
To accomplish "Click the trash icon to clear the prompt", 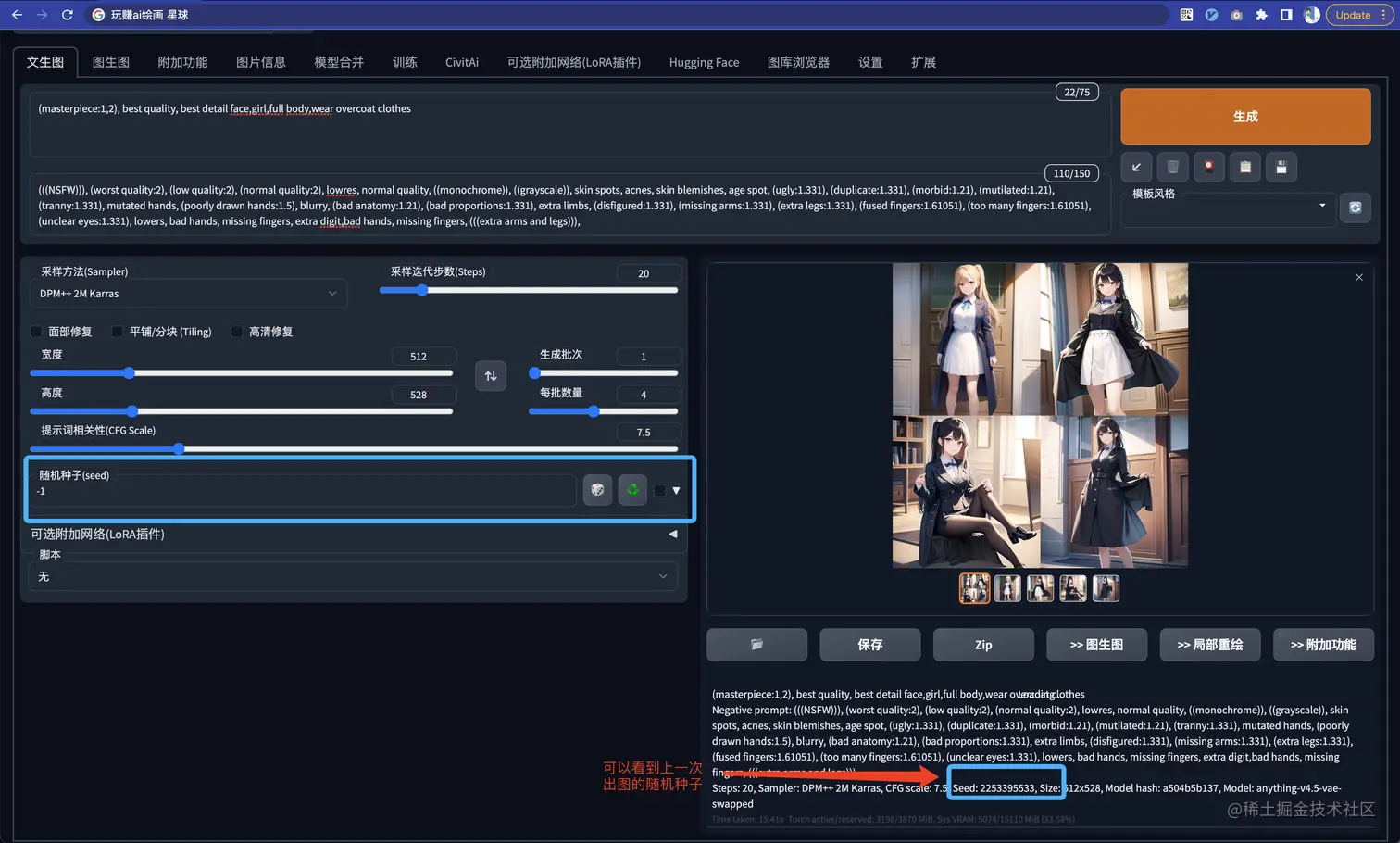I will [x=1172, y=167].
